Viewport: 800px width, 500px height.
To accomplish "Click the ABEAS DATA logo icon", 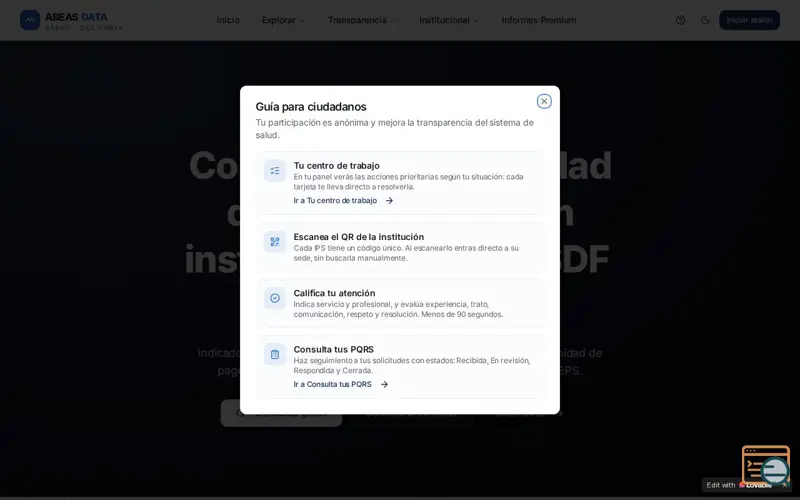I will click(x=30, y=20).
